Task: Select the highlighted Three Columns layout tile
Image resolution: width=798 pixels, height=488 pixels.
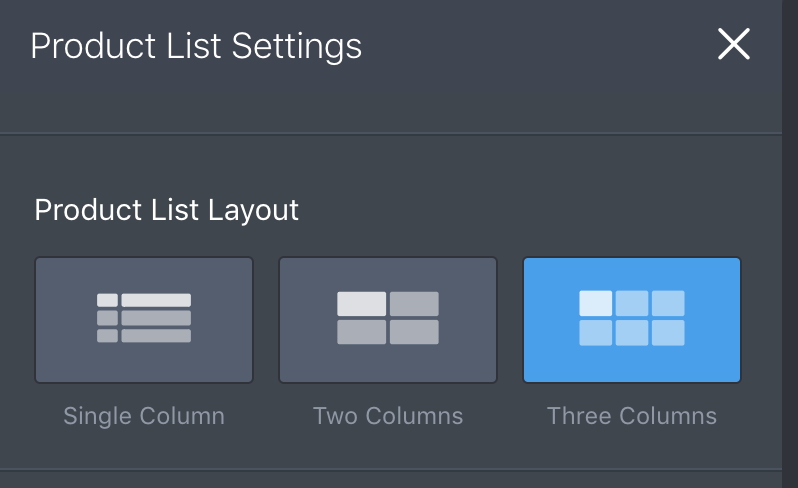Action: (632, 320)
